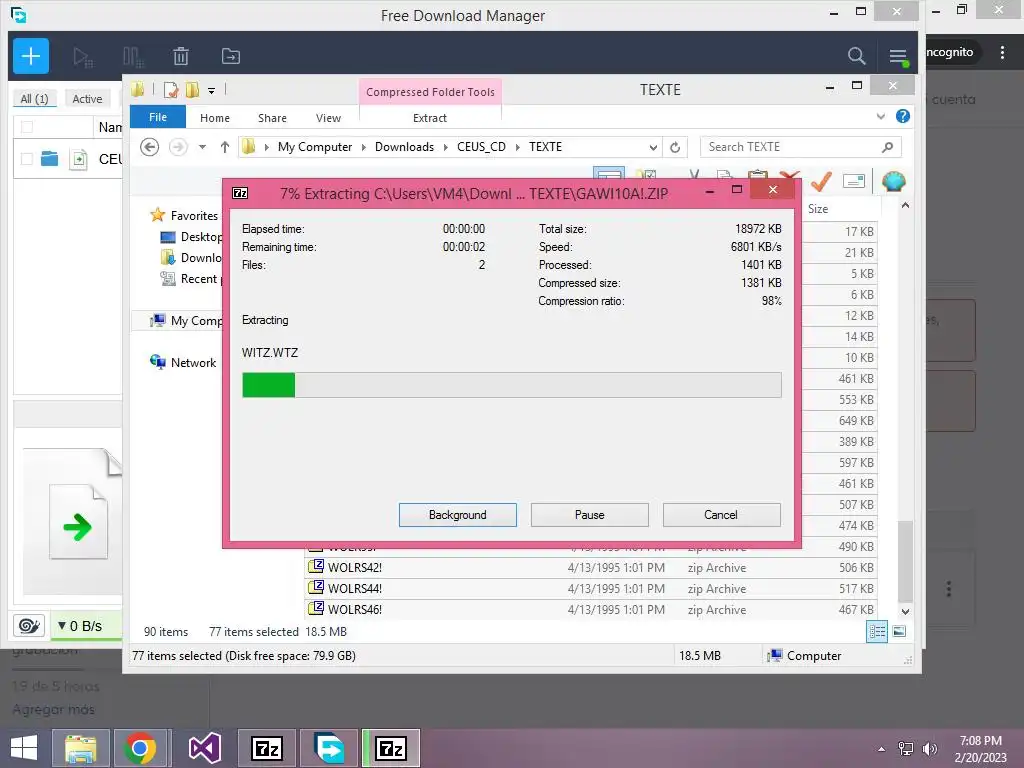Viewport: 1024px width, 768px height.
Task: Click the start-all downloads icon in Free Download Manager
Action: (83, 57)
